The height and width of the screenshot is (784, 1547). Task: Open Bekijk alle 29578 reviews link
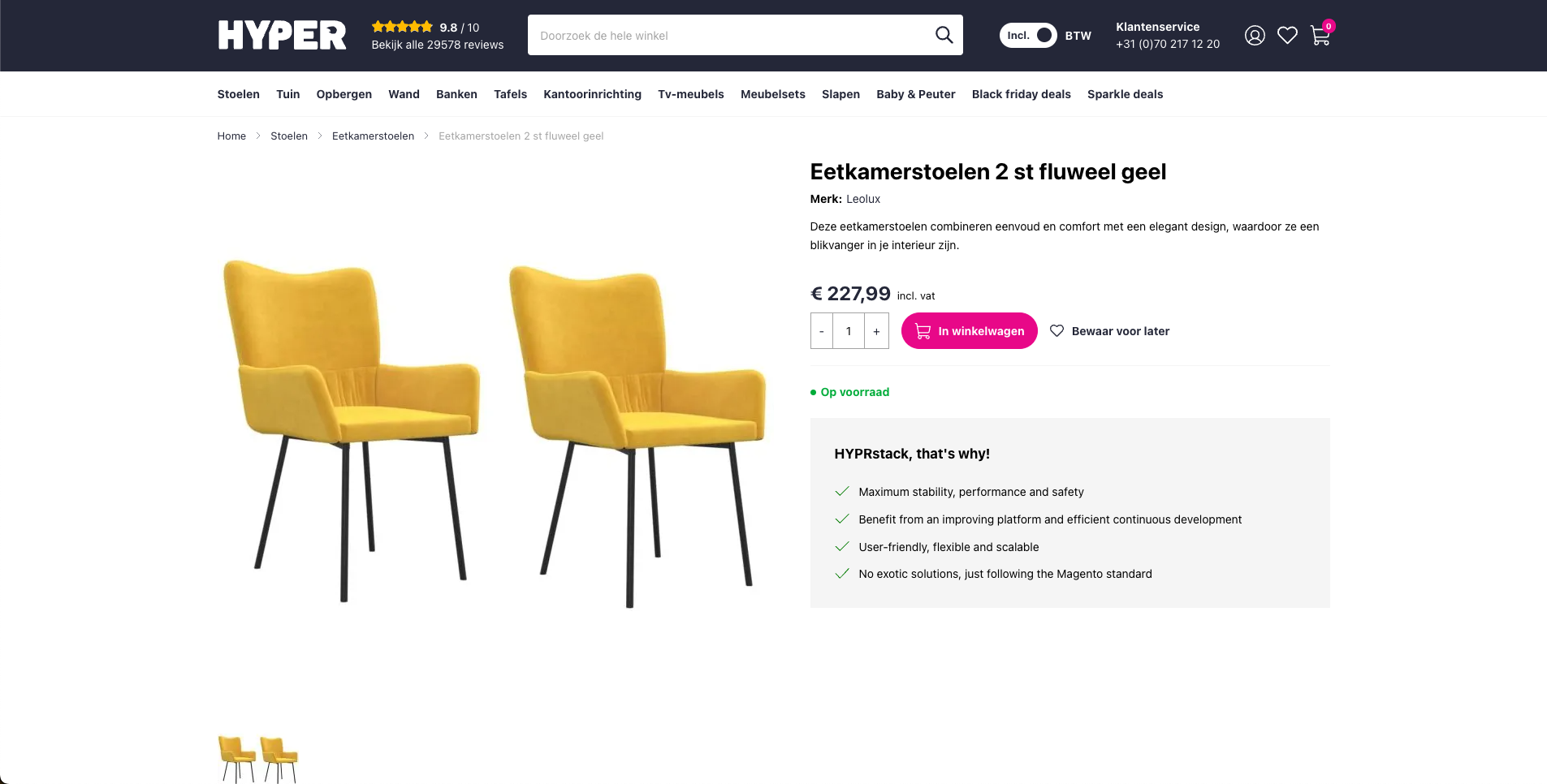point(437,45)
